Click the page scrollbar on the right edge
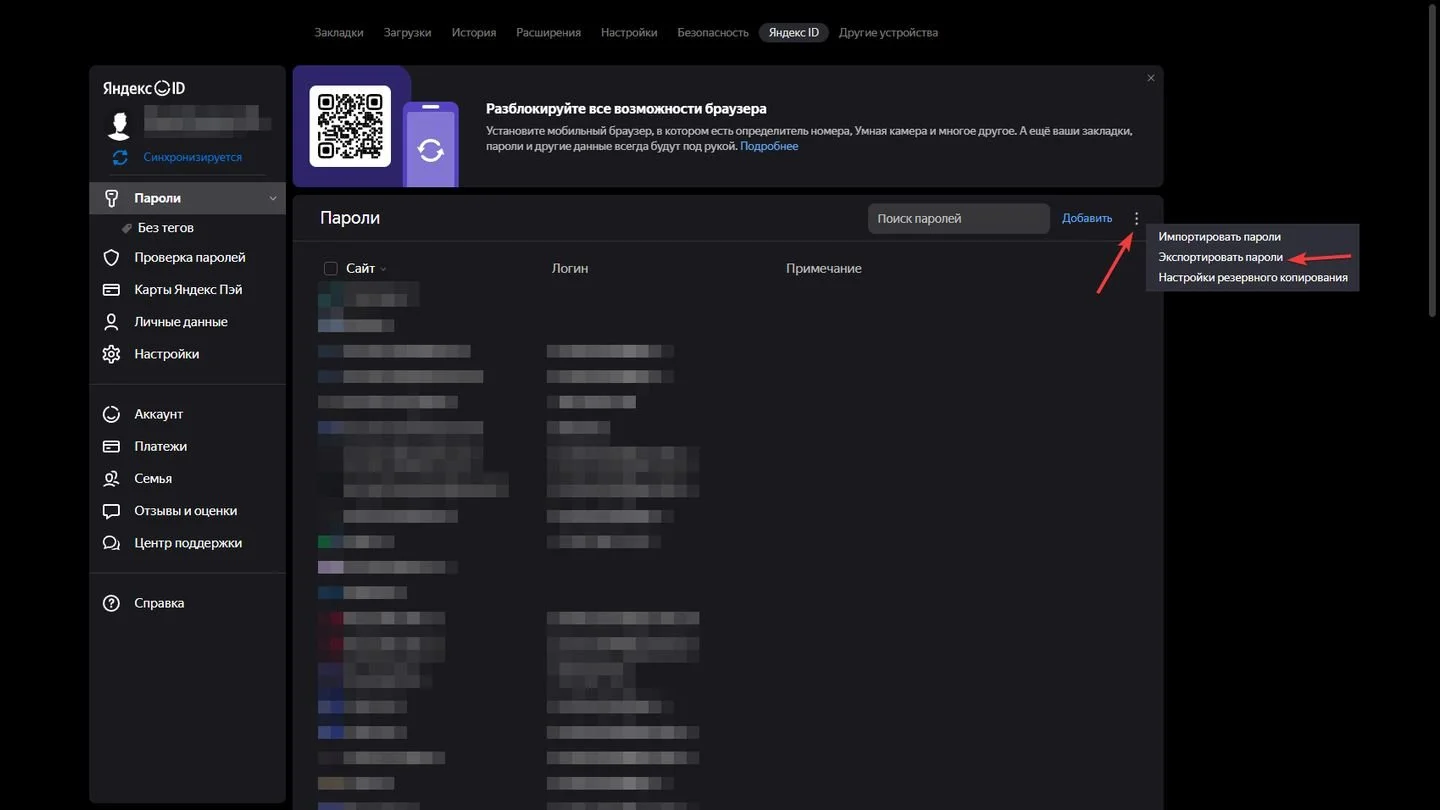Viewport: 1440px width, 810px height. [x=1432, y=160]
